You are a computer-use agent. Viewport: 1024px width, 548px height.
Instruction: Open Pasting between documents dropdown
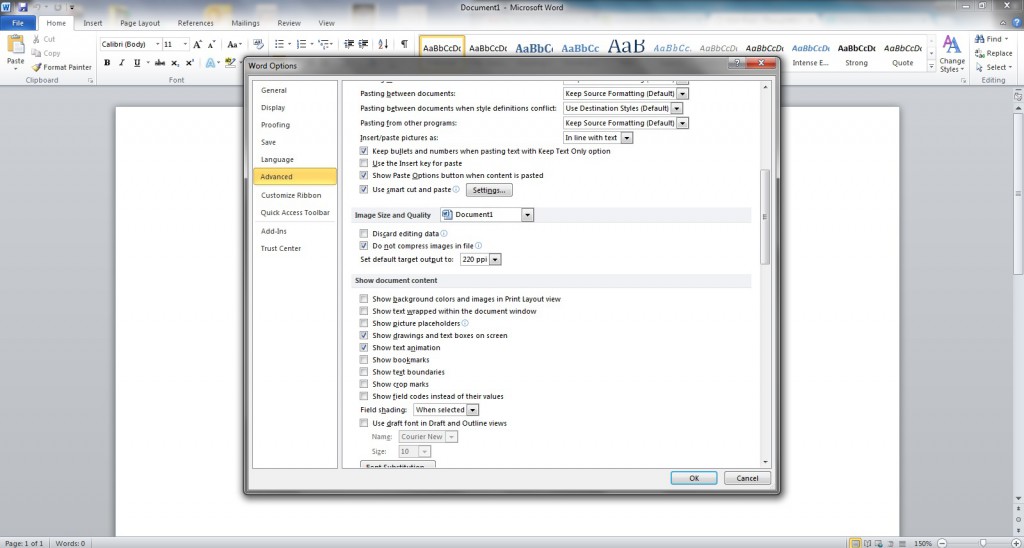(682, 93)
